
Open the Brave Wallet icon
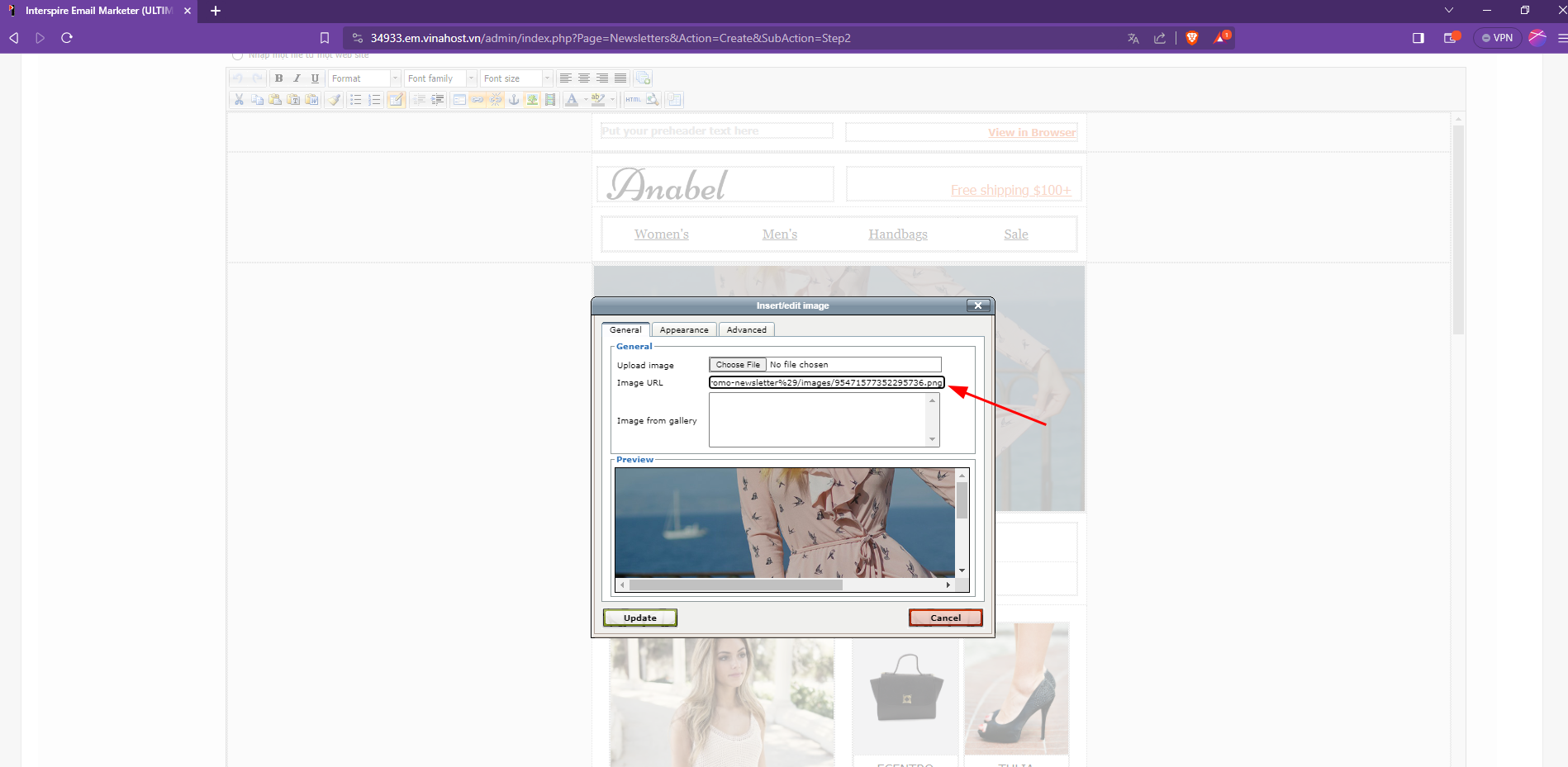click(1451, 38)
